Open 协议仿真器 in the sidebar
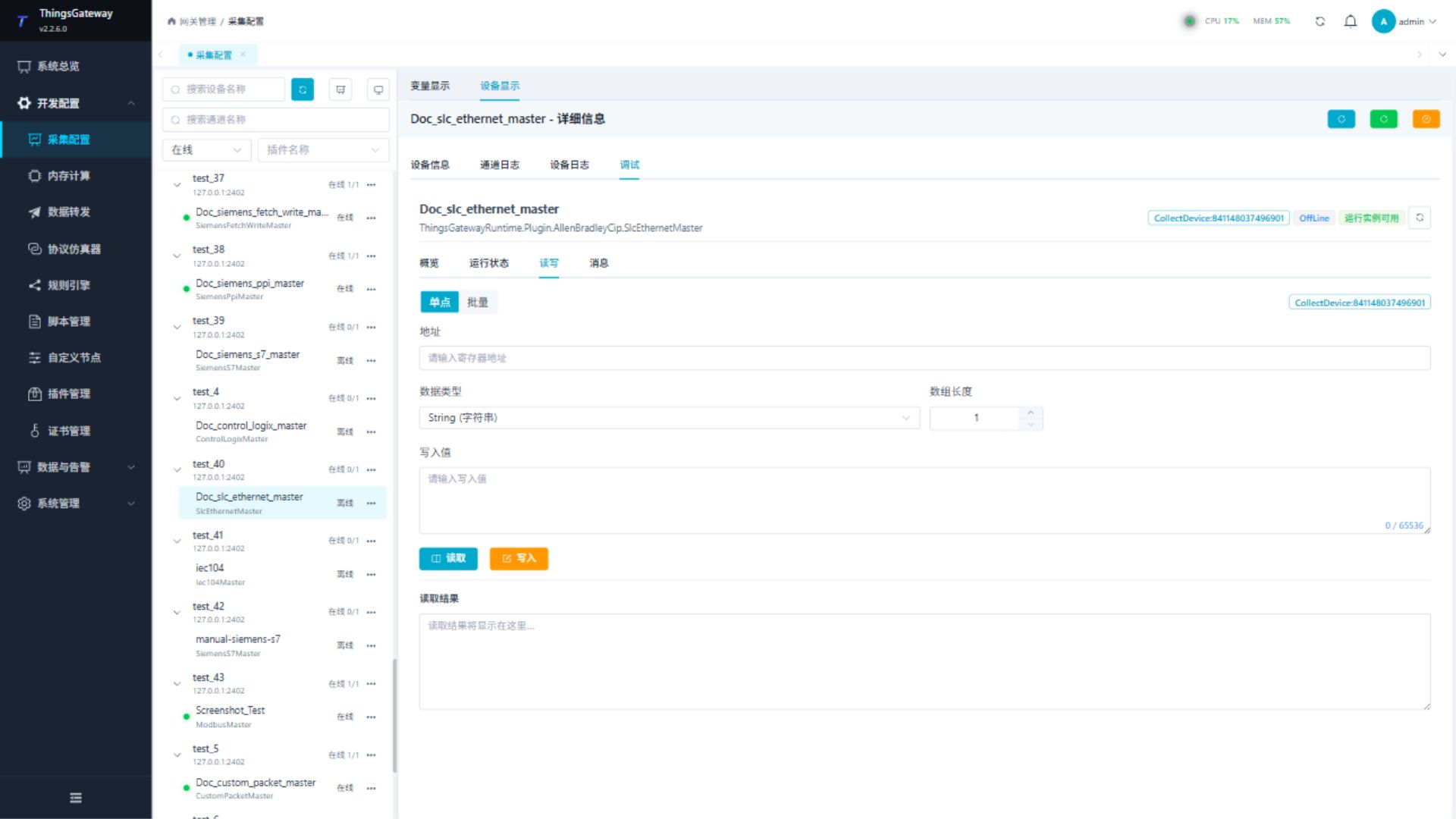This screenshot has height=819, width=1456. (x=75, y=248)
